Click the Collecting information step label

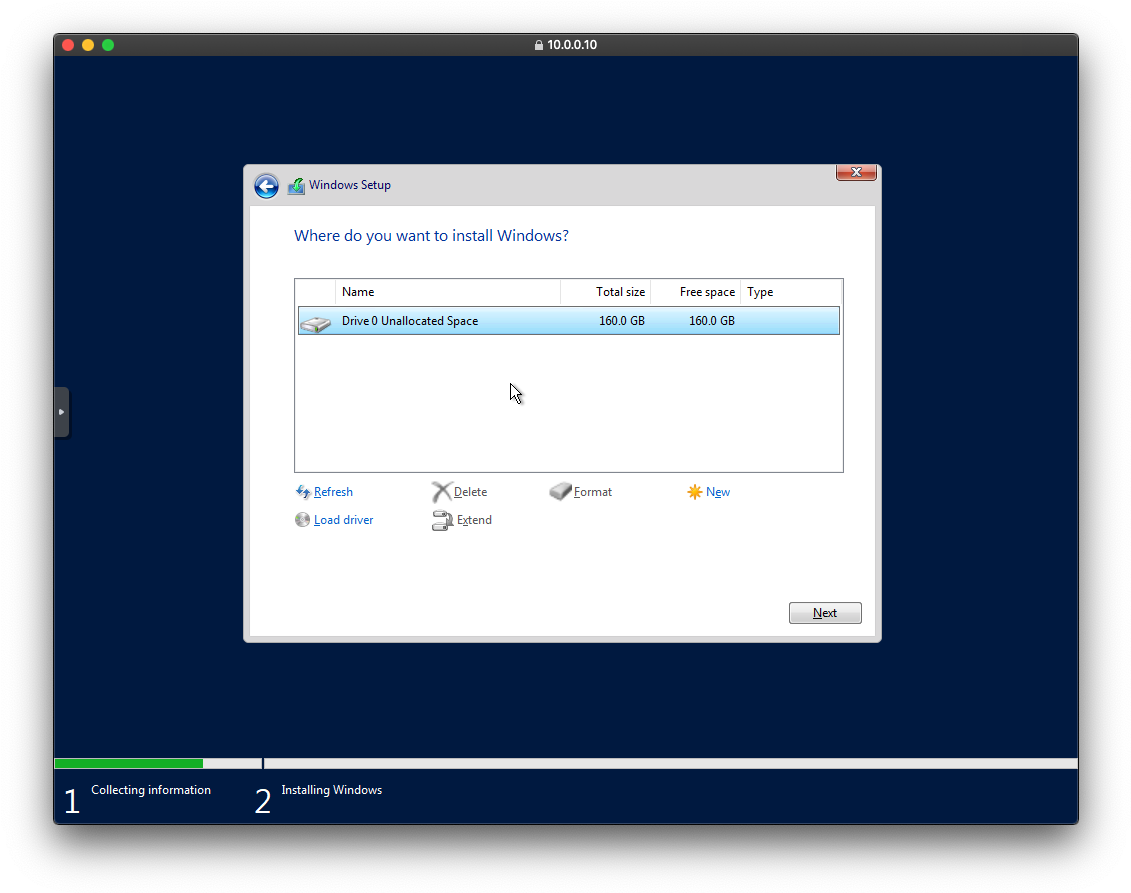[151, 790]
